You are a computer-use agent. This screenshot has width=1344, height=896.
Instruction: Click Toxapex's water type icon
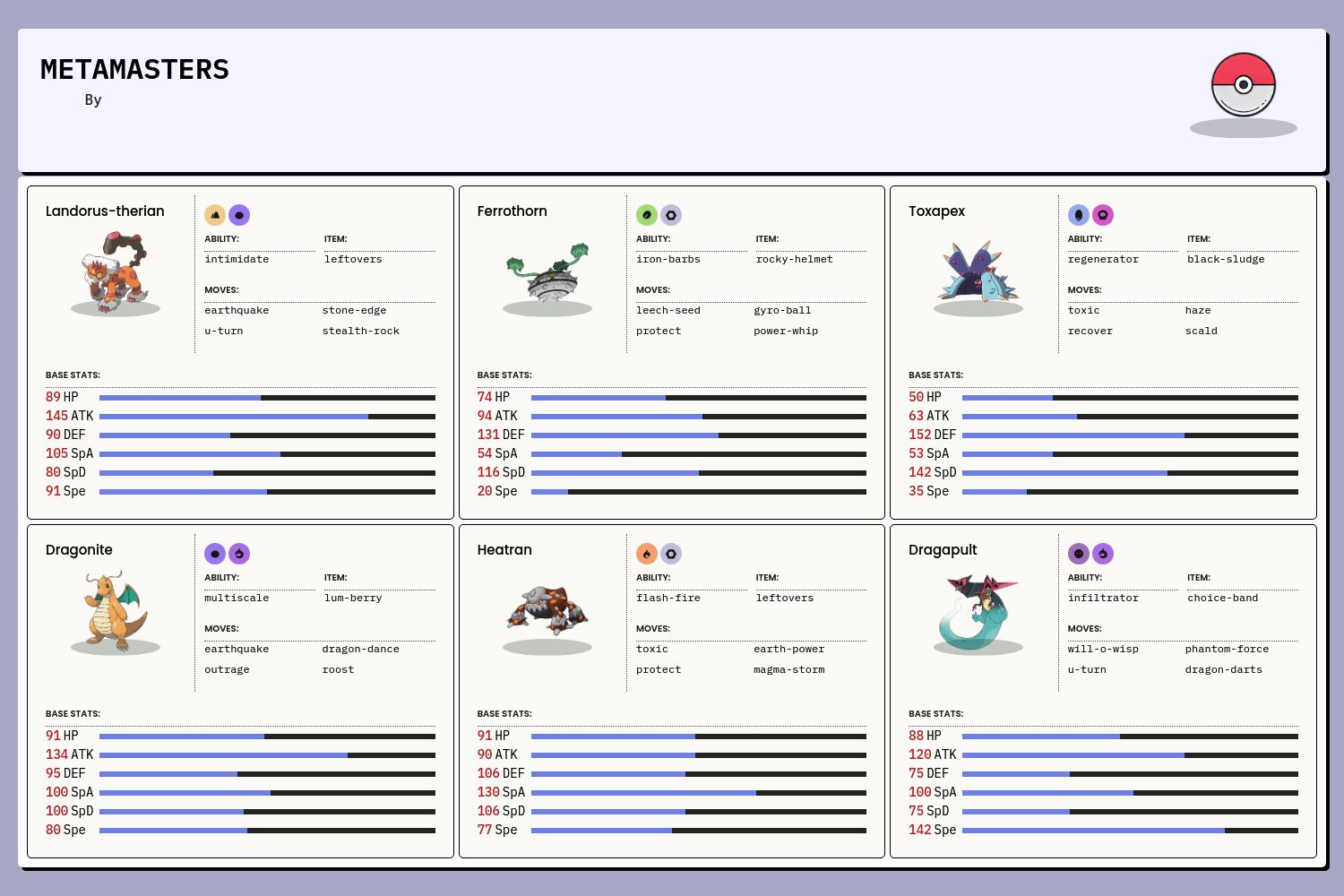click(1079, 215)
